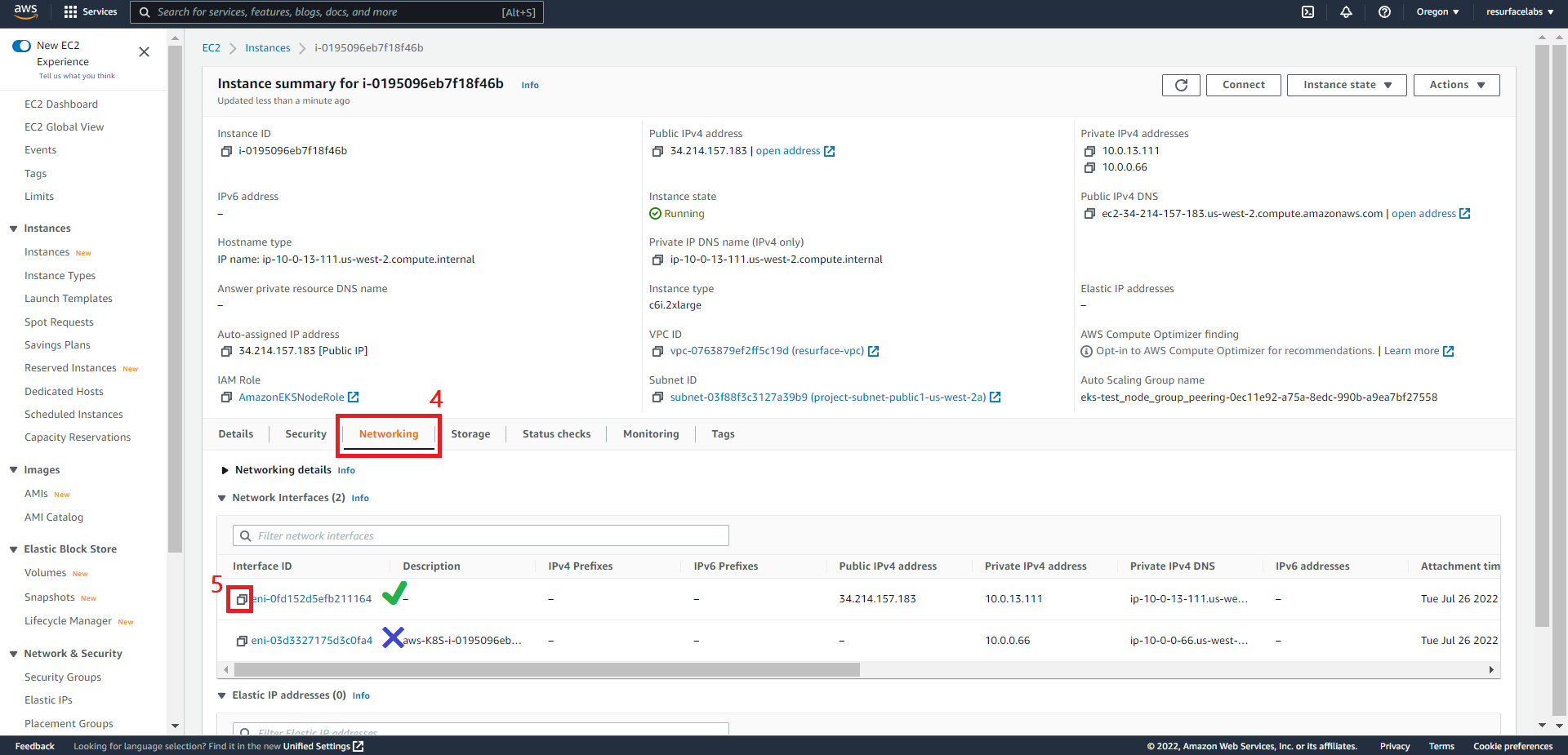Open Security Groups in the sidebar
Viewport: 1568px width, 755px height.
point(63,677)
